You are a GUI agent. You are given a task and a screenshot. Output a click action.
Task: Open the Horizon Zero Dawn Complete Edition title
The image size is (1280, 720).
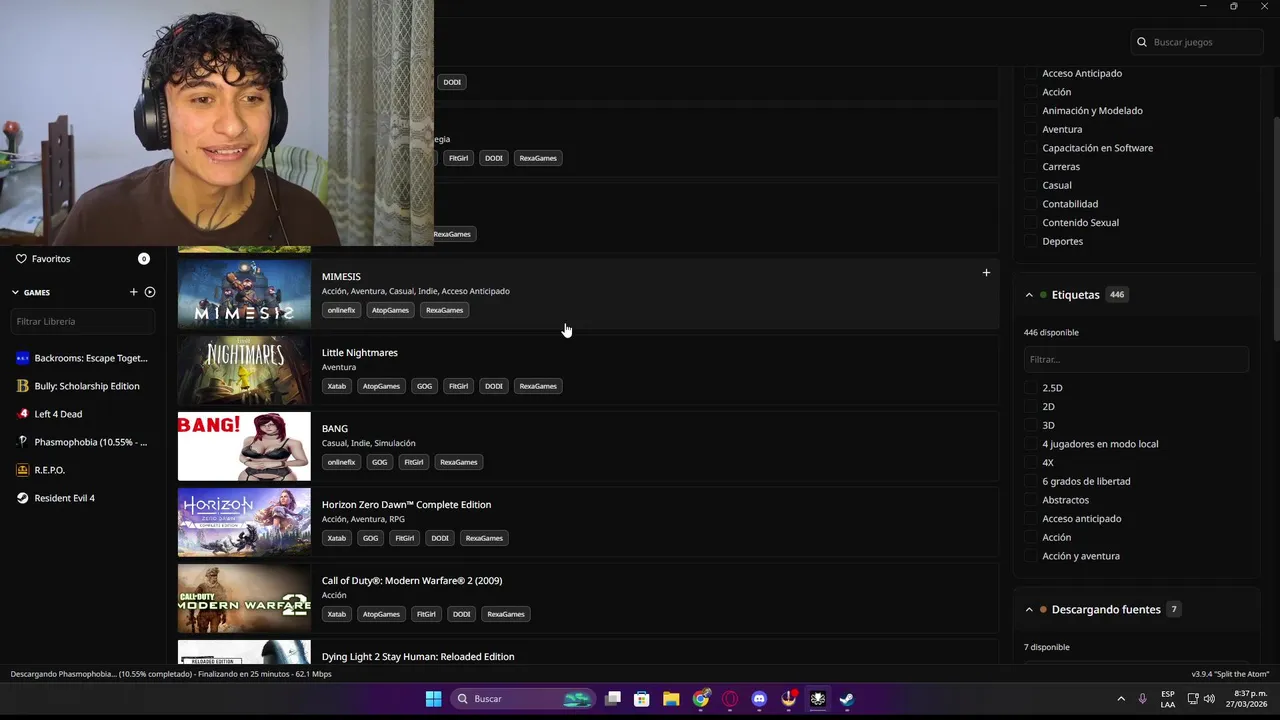click(x=406, y=505)
